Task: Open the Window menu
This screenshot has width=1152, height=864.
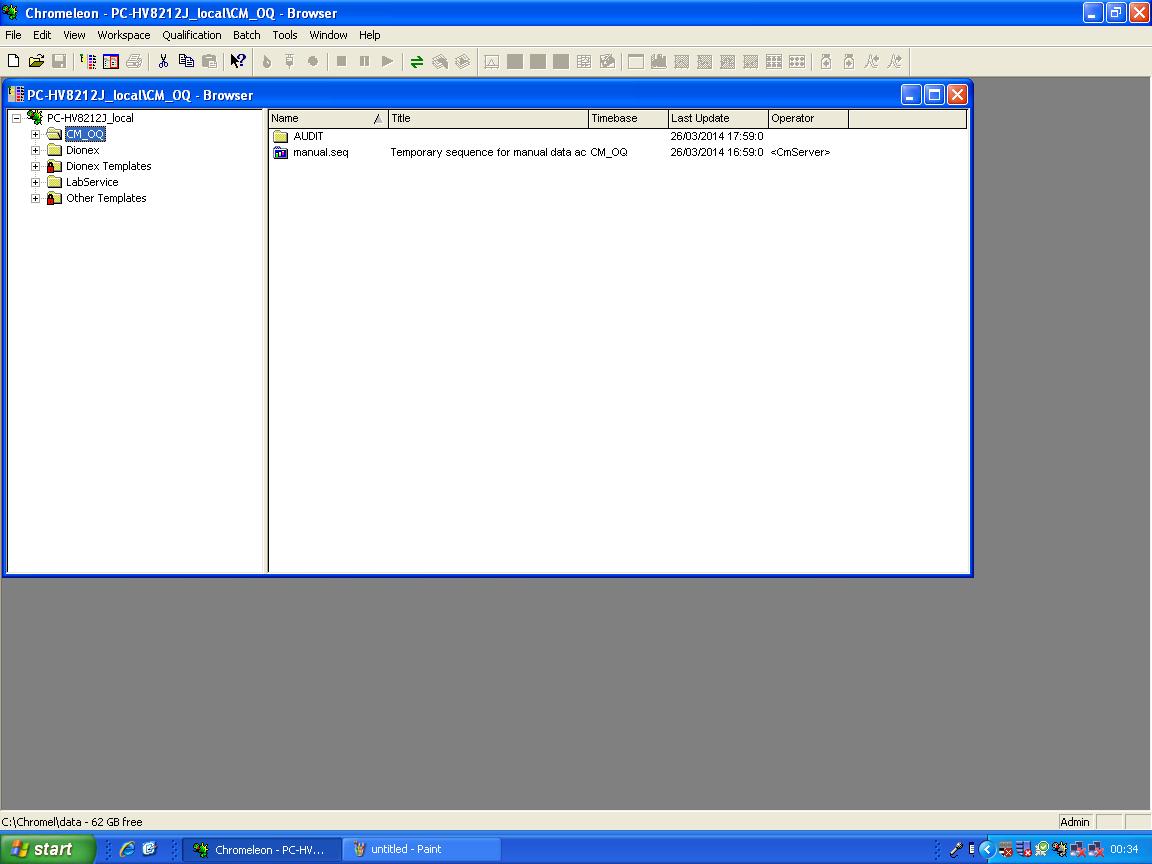Action: (x=328, y=35)
